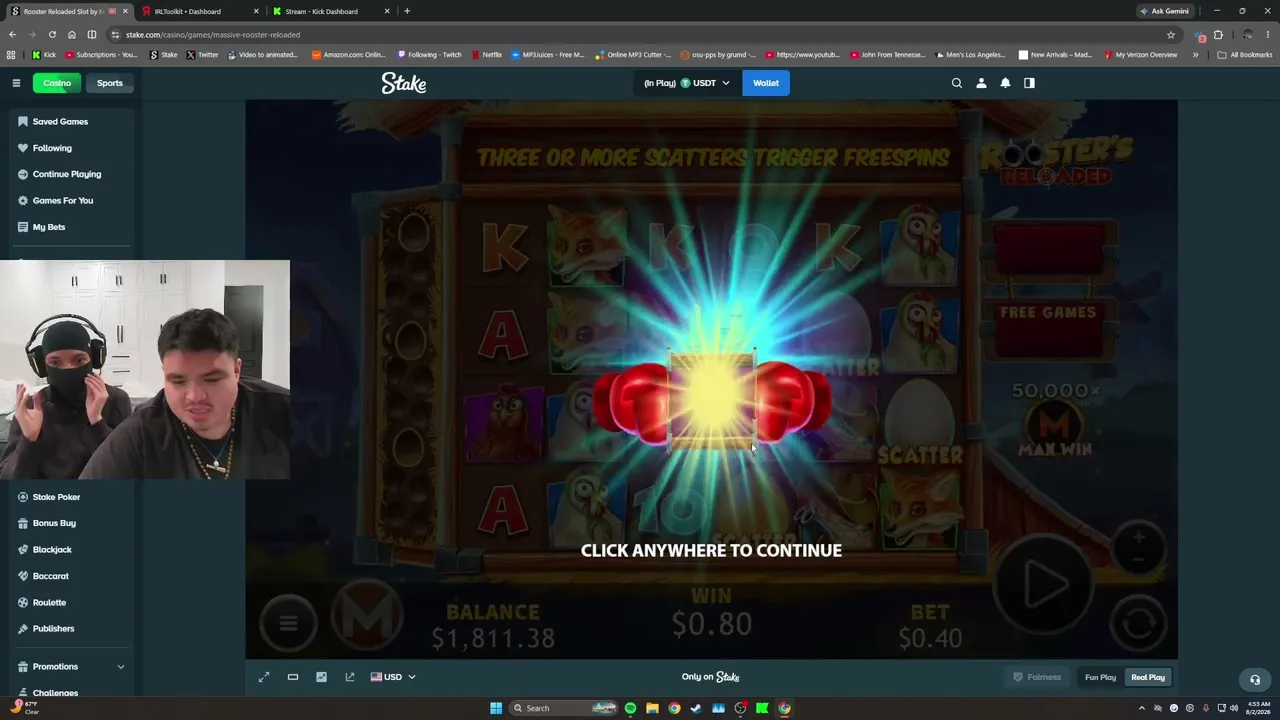The height and width of the screenshot is (720, 1280).
Task: Open the Following - Twitch bookmark
Action: (429, 55)
